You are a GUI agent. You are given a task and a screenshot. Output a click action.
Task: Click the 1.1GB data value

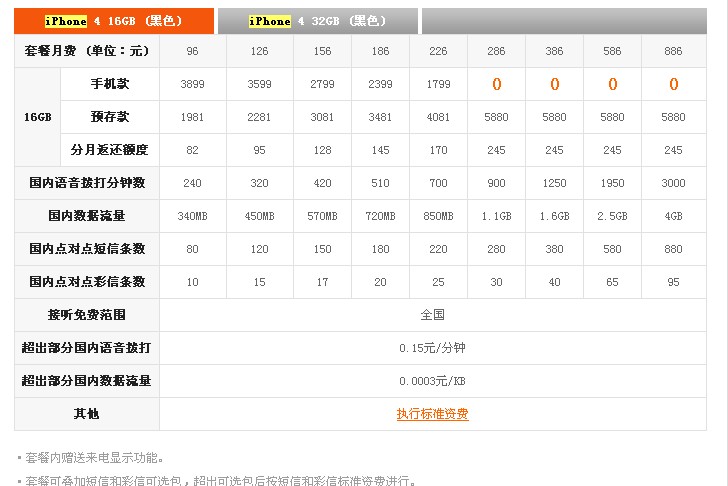pos(496,216)
